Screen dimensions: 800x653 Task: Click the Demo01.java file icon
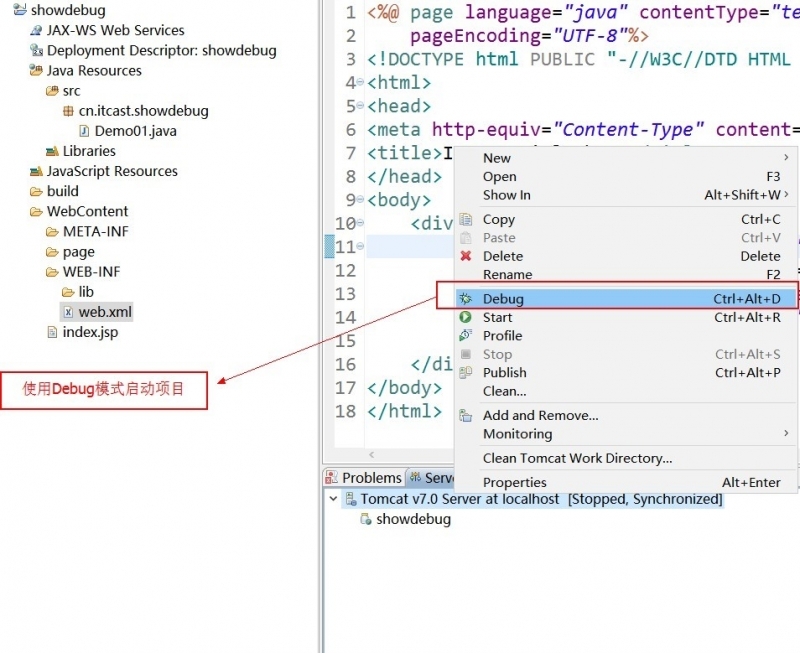click(84, 131)
